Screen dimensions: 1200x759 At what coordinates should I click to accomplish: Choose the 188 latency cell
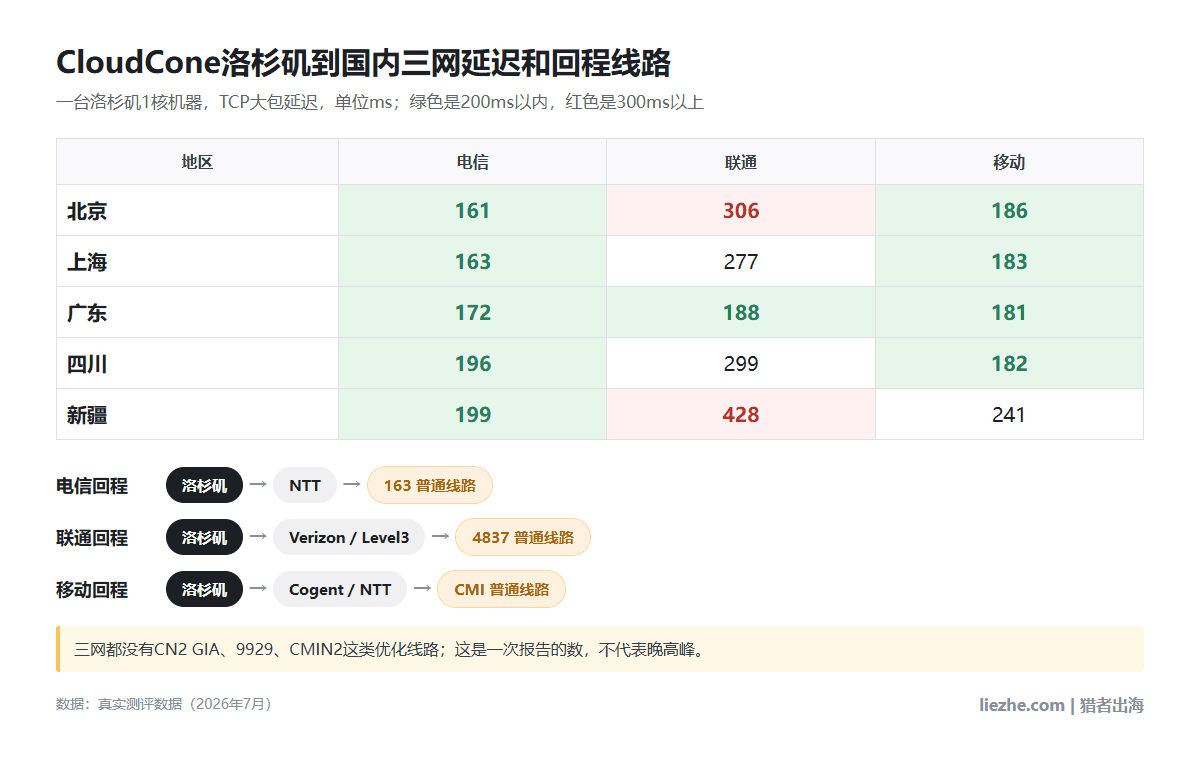tap(741, 313)
